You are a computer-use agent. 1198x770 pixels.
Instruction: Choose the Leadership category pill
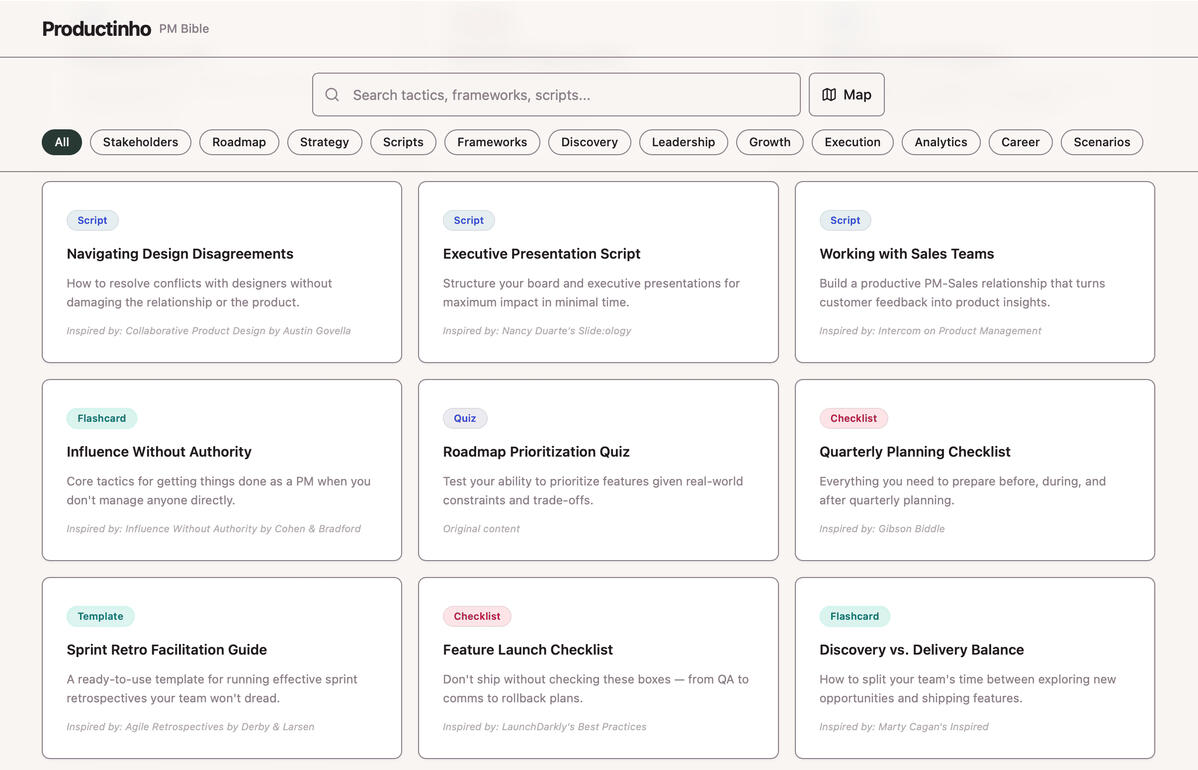(683, 142)
